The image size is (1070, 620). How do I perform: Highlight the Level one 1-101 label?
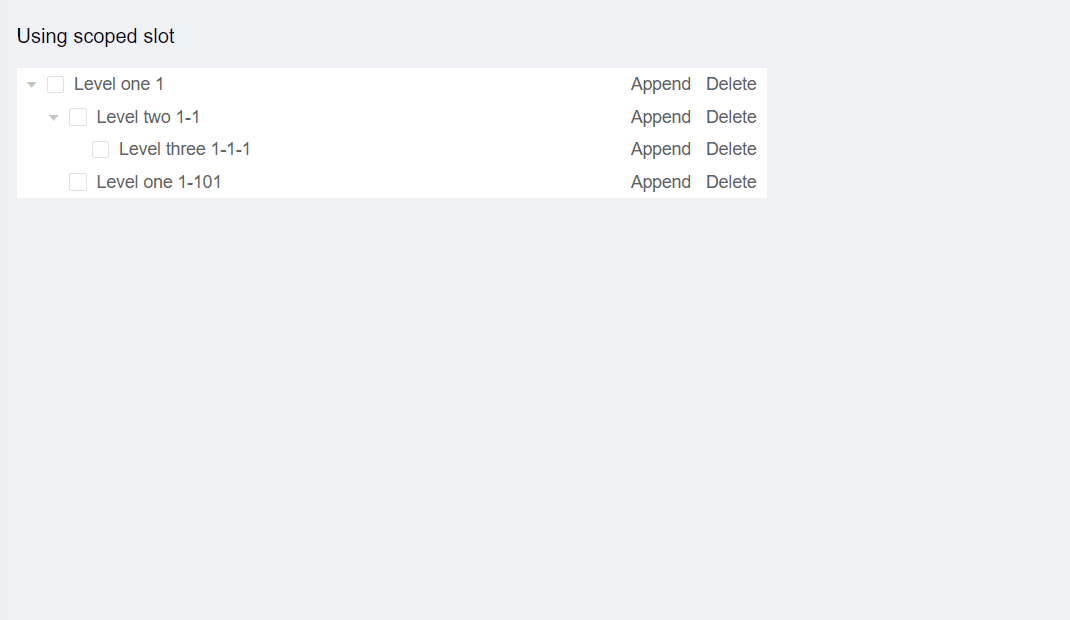tap(159, 182)
